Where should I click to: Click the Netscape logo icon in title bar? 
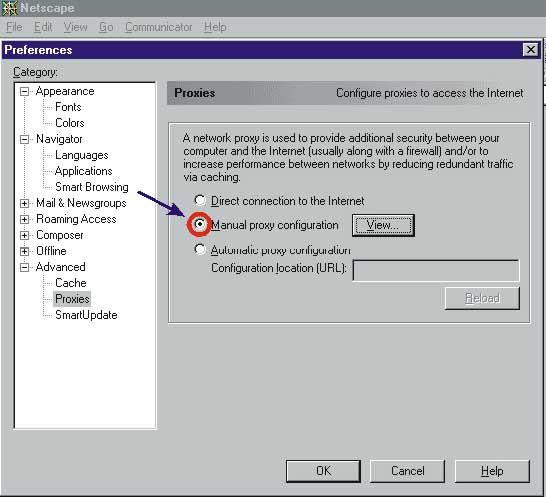9,8
